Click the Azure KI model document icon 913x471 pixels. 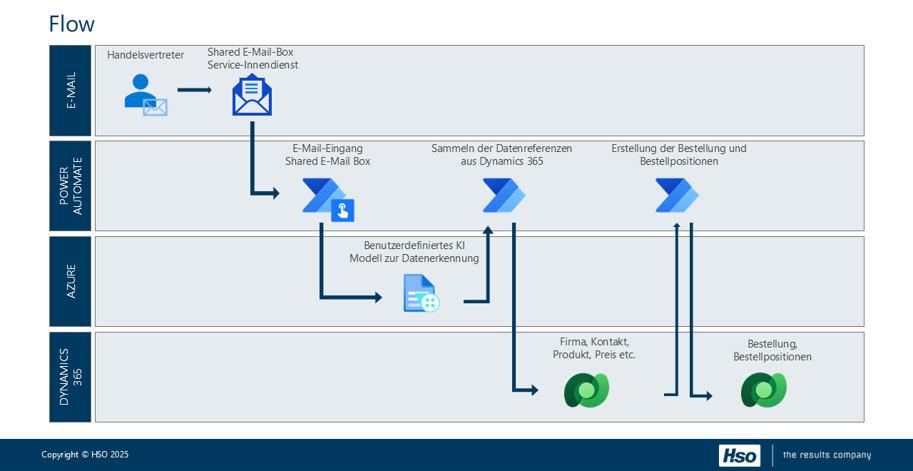(422, 293)
